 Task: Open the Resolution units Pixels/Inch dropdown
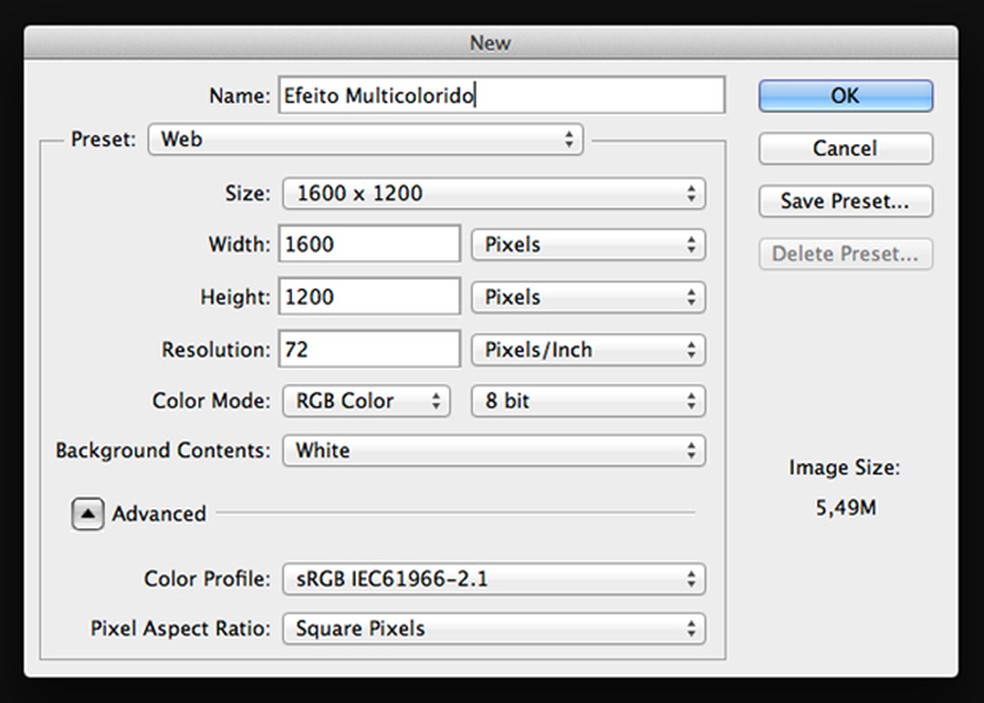(588, 350)
